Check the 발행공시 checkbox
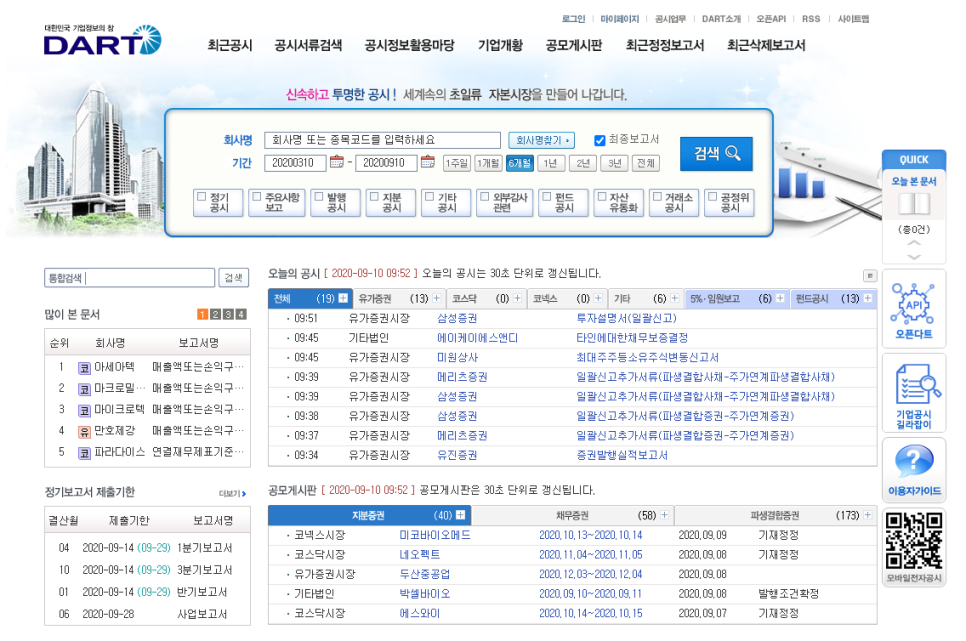This screenshot has width=966, height=641. (x=319, y=197)
